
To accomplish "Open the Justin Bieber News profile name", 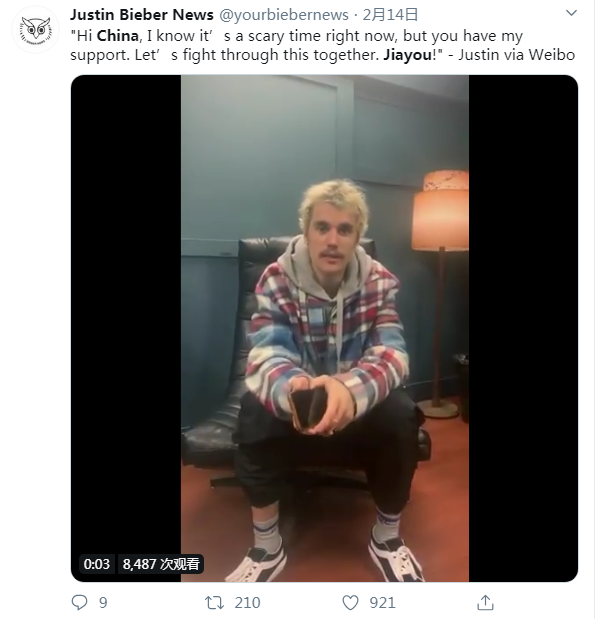I will tap(142, 15).
